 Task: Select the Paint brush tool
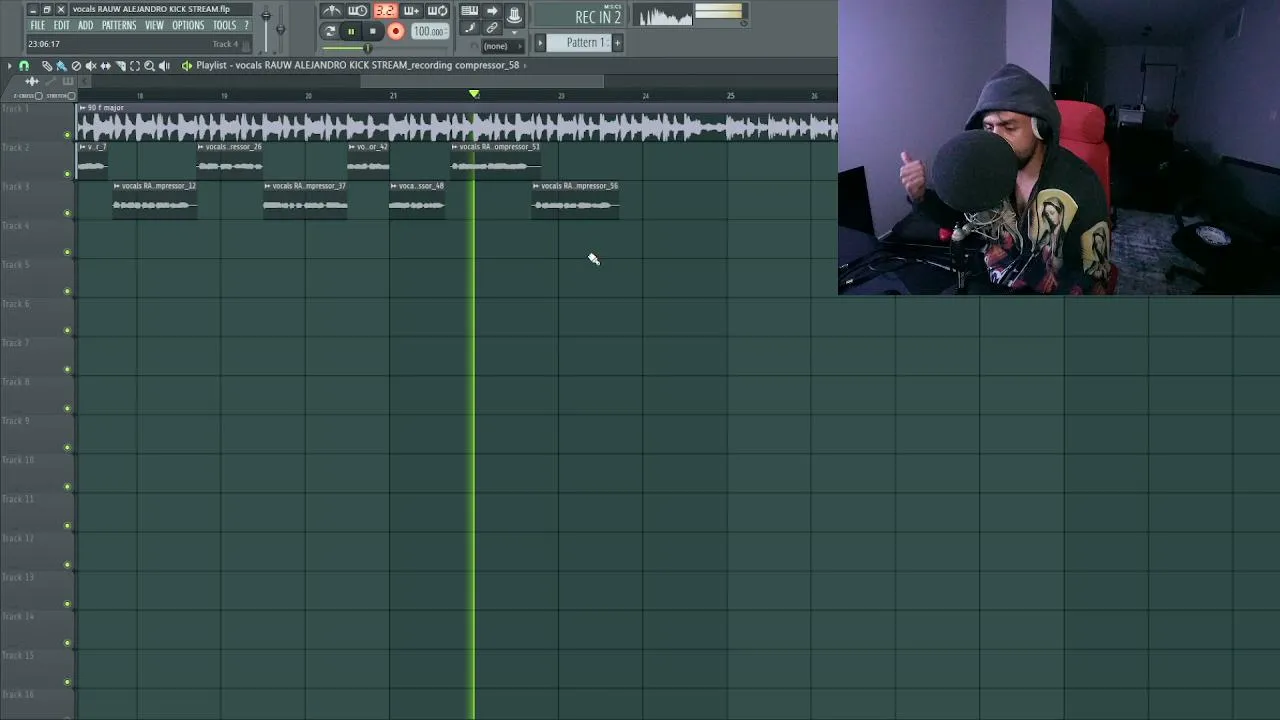[61, 66]
